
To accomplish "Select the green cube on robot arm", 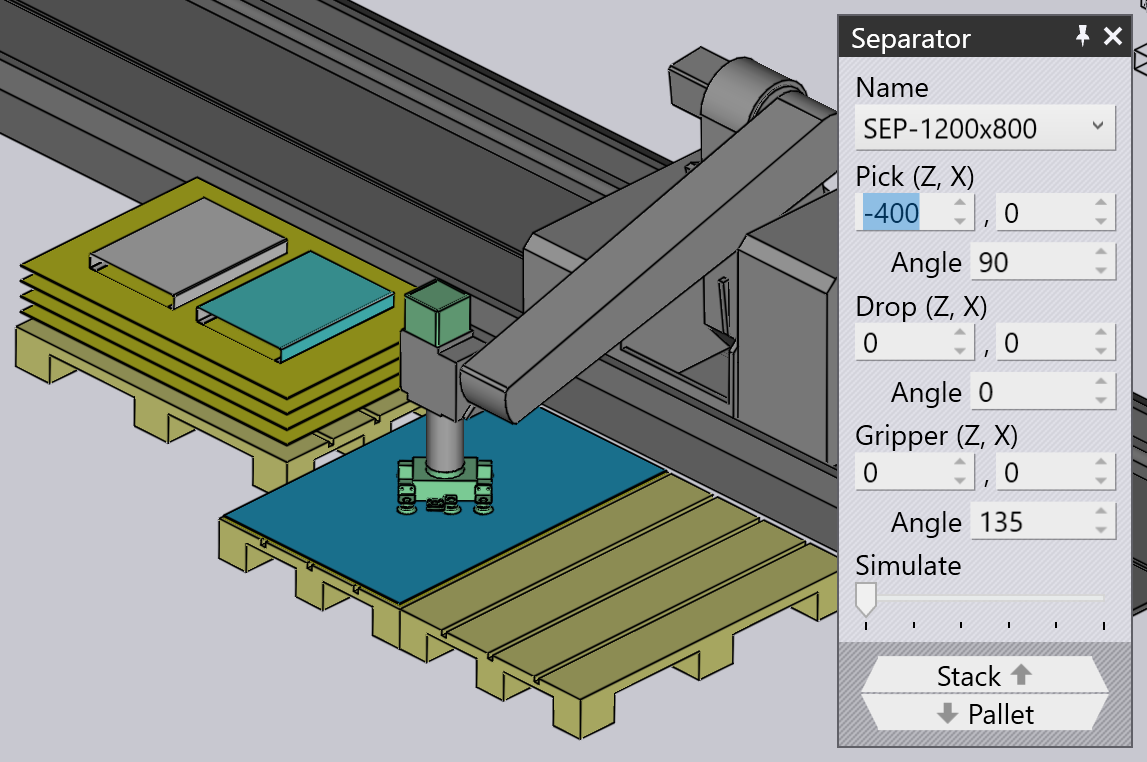I will tap(437, 313).
